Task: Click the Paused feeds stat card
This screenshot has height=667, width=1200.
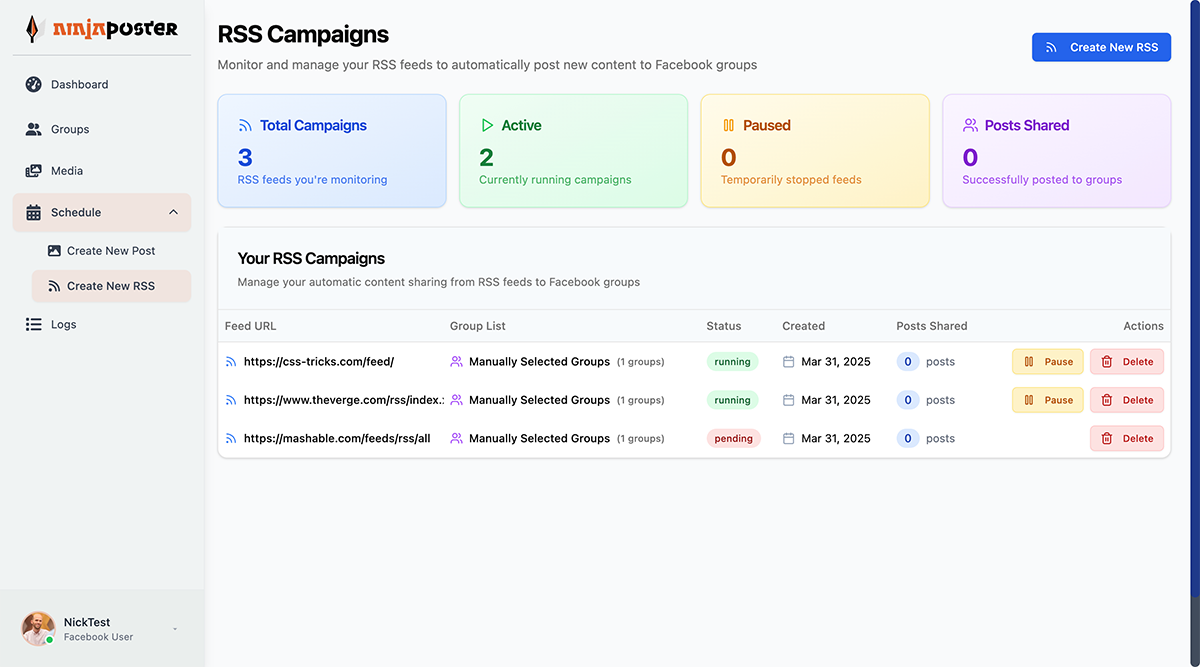Action: point(815,151)
